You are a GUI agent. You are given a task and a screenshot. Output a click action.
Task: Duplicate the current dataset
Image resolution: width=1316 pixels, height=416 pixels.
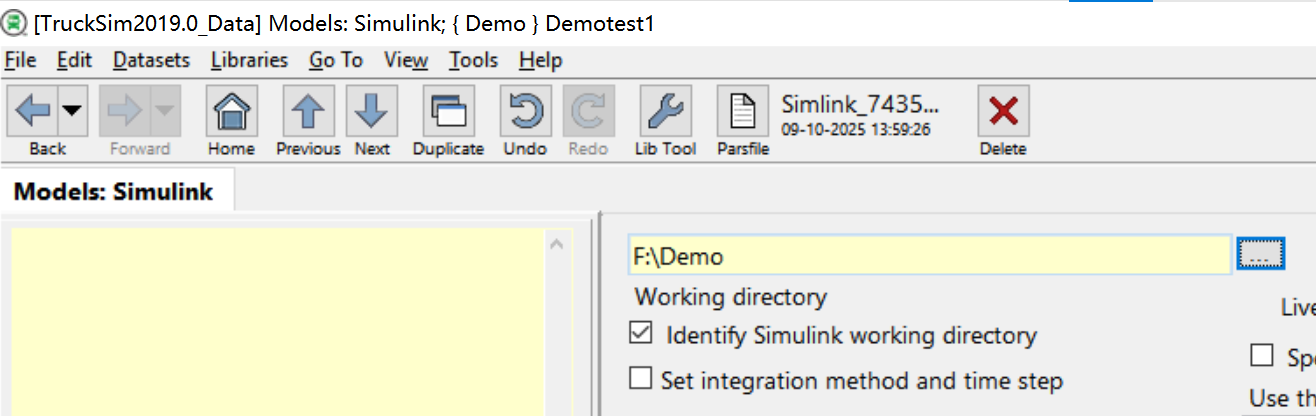pos(448,111)
